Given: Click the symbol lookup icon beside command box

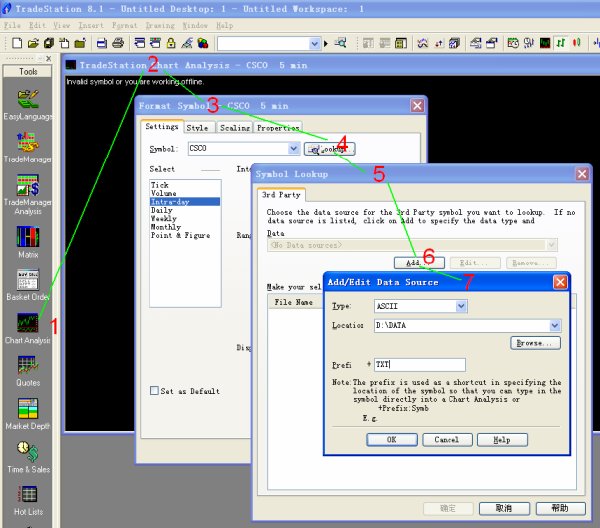Looking at the screenshot, I should click(x=340, y=43).
